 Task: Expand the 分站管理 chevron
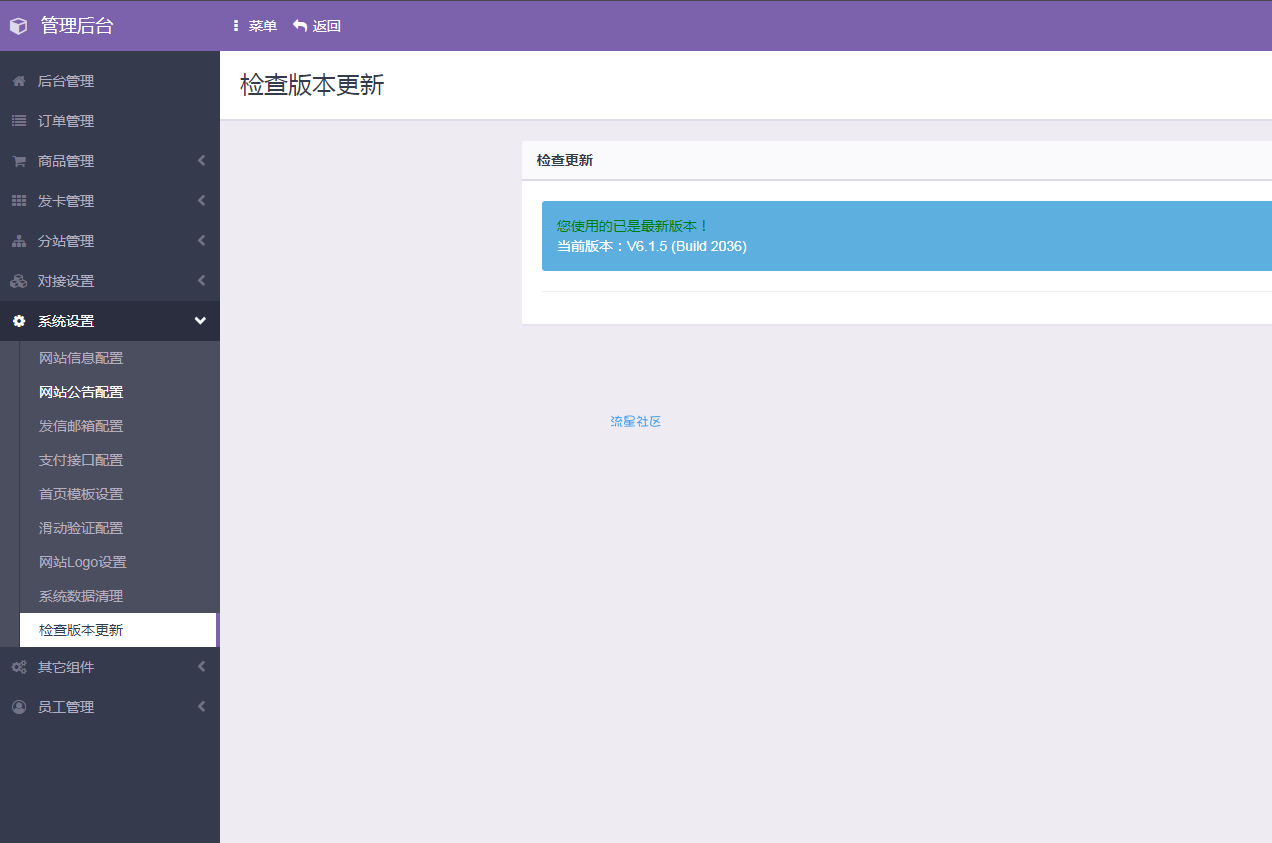(201, 241)
